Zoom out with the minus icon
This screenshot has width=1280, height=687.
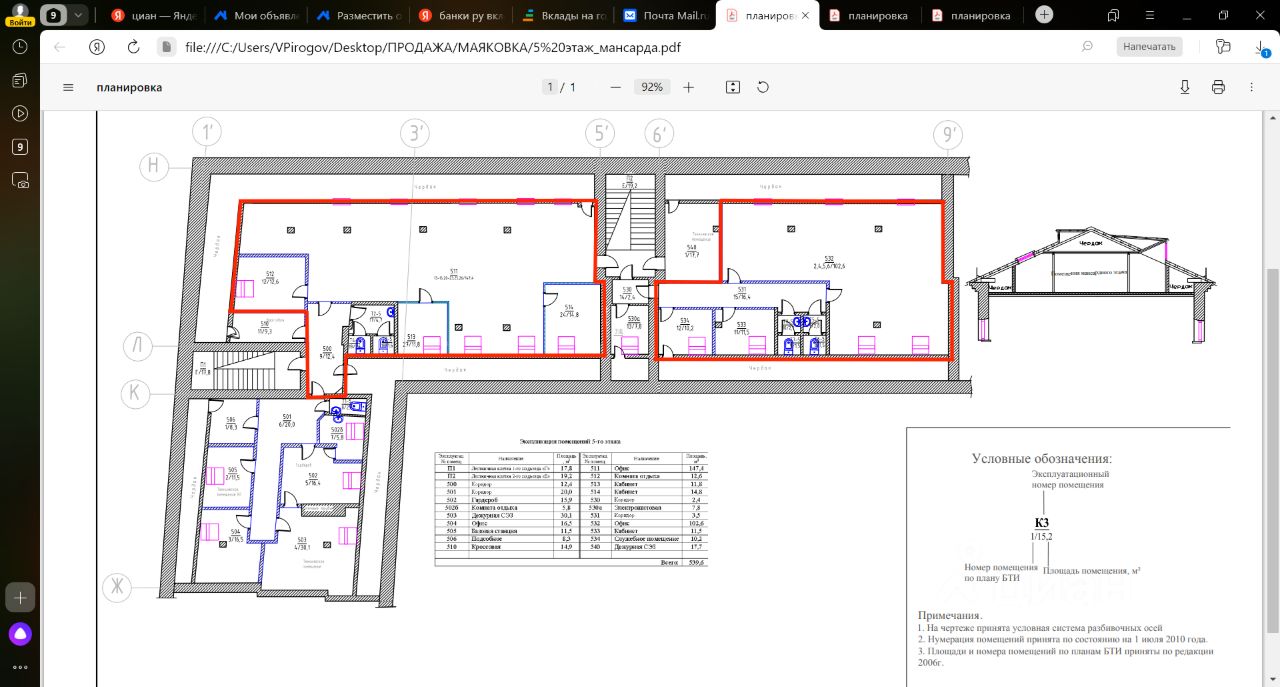[616, 87]
